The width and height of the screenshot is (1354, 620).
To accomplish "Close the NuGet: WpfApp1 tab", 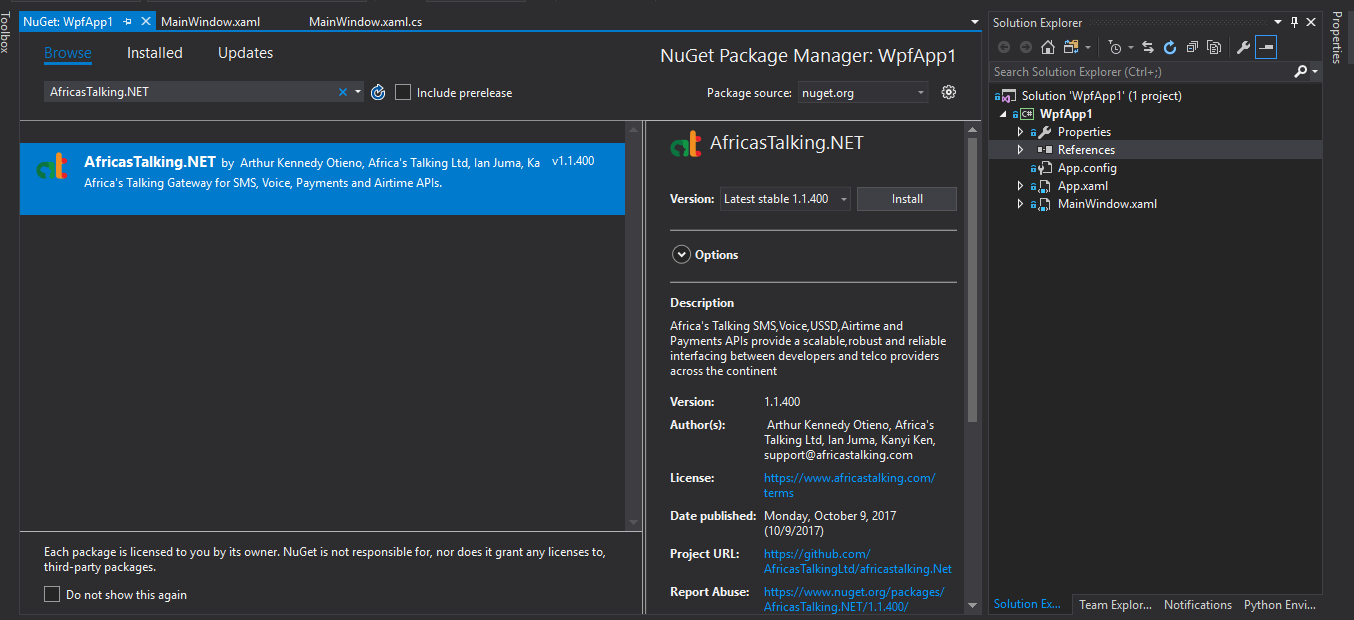I will coord(146,22).
